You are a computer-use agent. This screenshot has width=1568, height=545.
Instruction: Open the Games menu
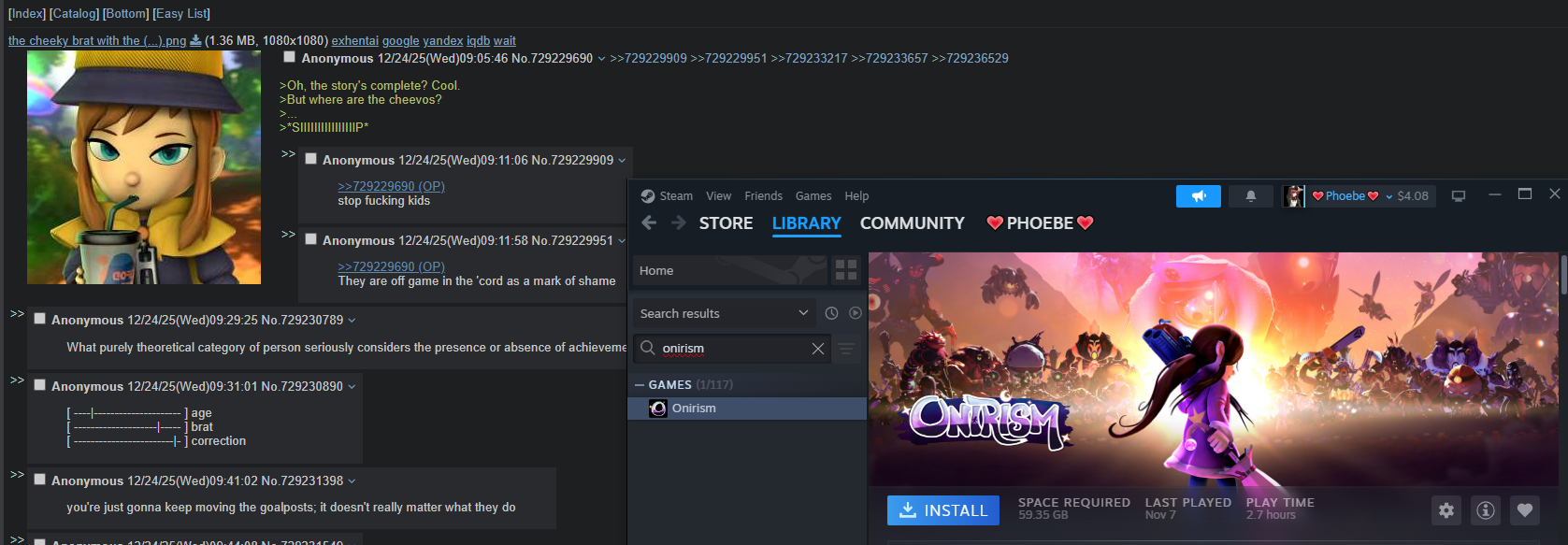coord(813,196)
